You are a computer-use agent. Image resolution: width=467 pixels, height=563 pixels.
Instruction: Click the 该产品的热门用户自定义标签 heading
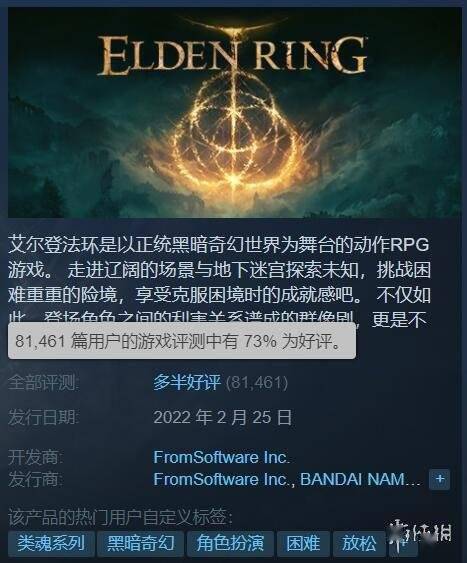coord(120,517)
